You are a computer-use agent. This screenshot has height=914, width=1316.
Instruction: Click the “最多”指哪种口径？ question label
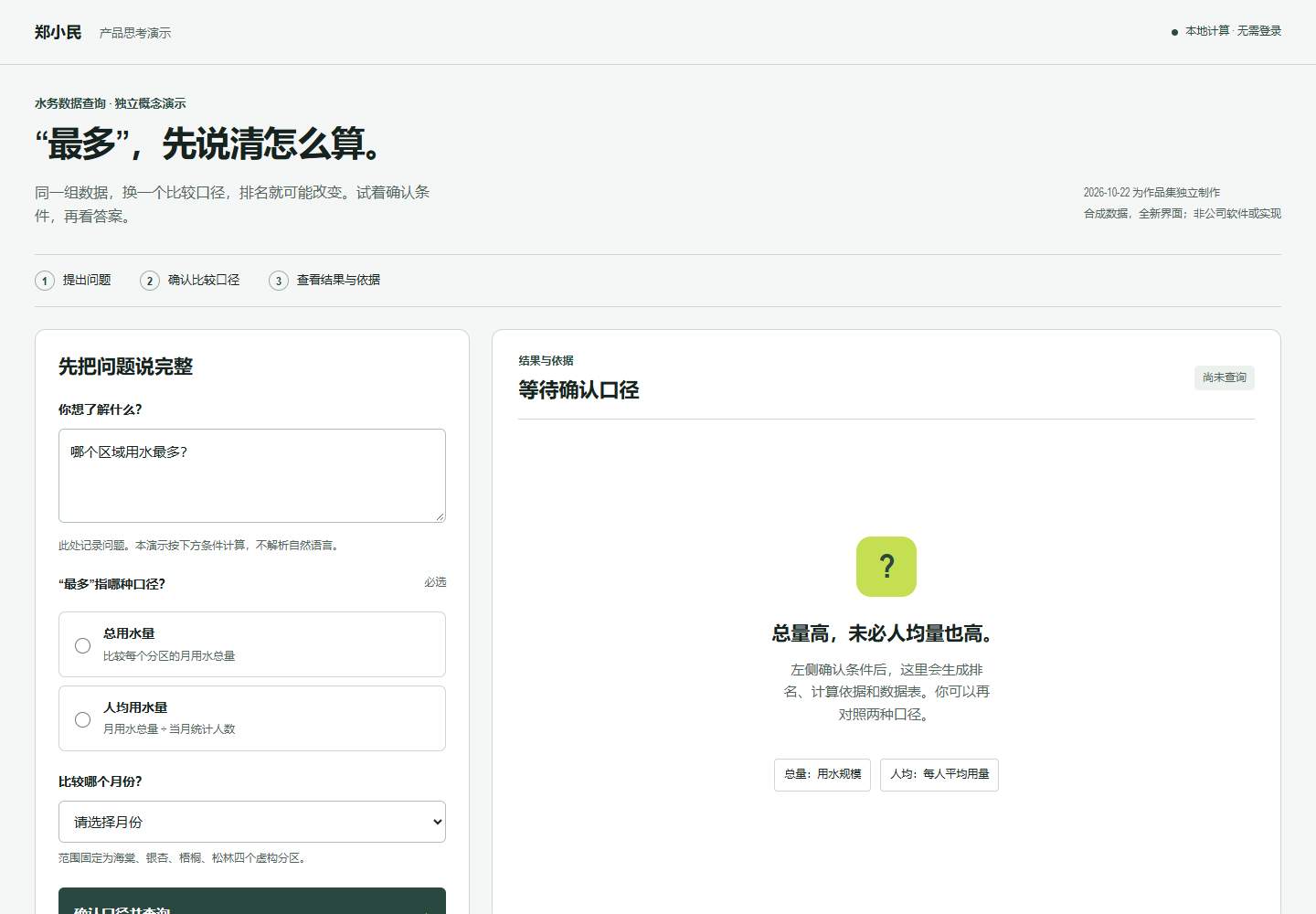point(112,584)
